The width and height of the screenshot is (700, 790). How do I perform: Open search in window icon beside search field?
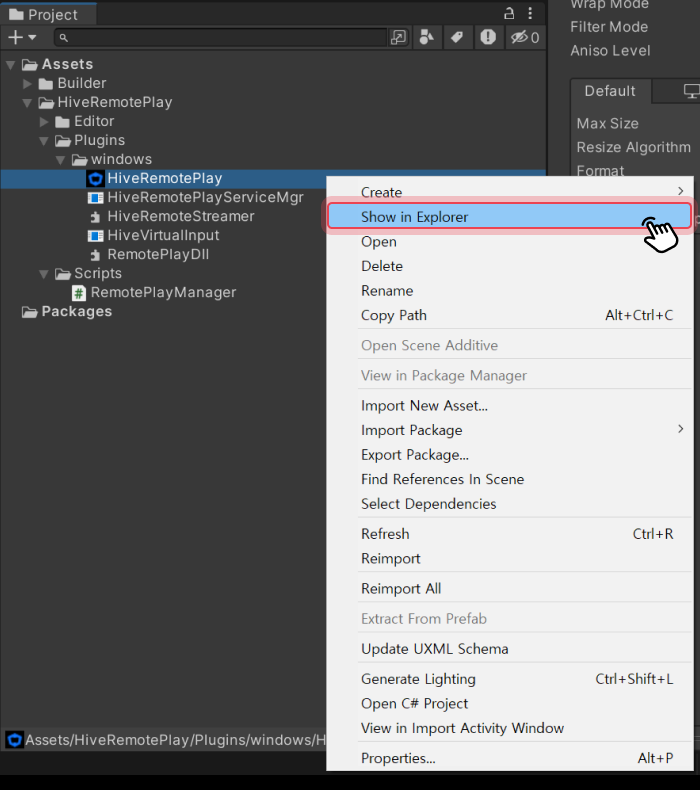coord(399,37)
